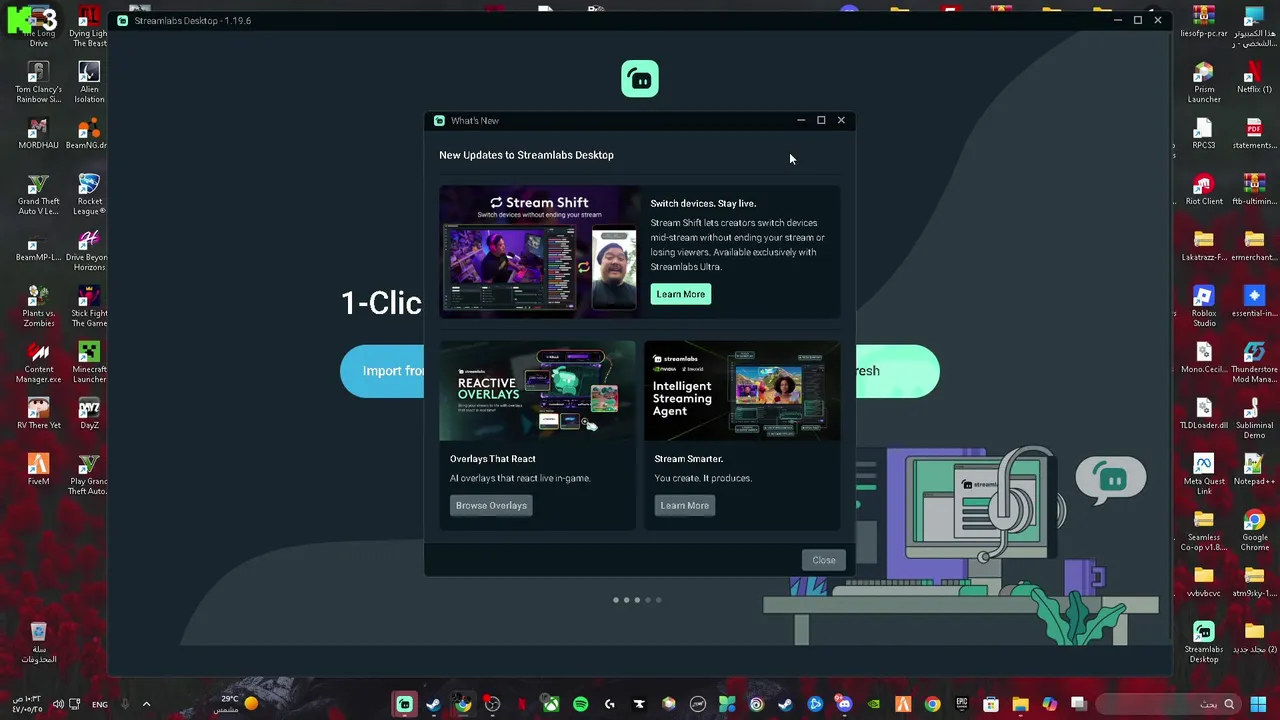Click Streamlabs icon in the taskbar
The image size is (1280, 720).
point(404,704)
